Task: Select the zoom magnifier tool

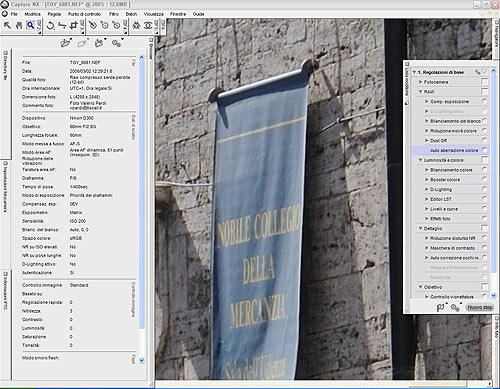Action: tap(30, 25)
